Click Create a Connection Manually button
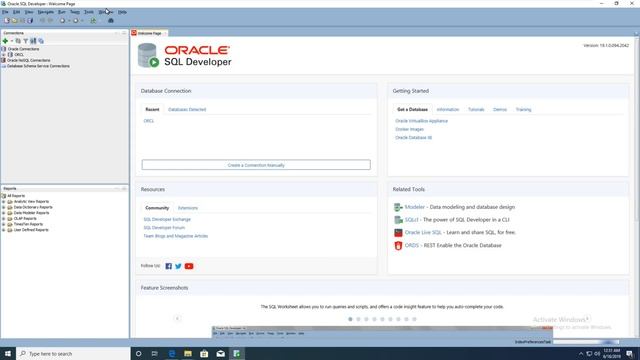 (256, 165)
